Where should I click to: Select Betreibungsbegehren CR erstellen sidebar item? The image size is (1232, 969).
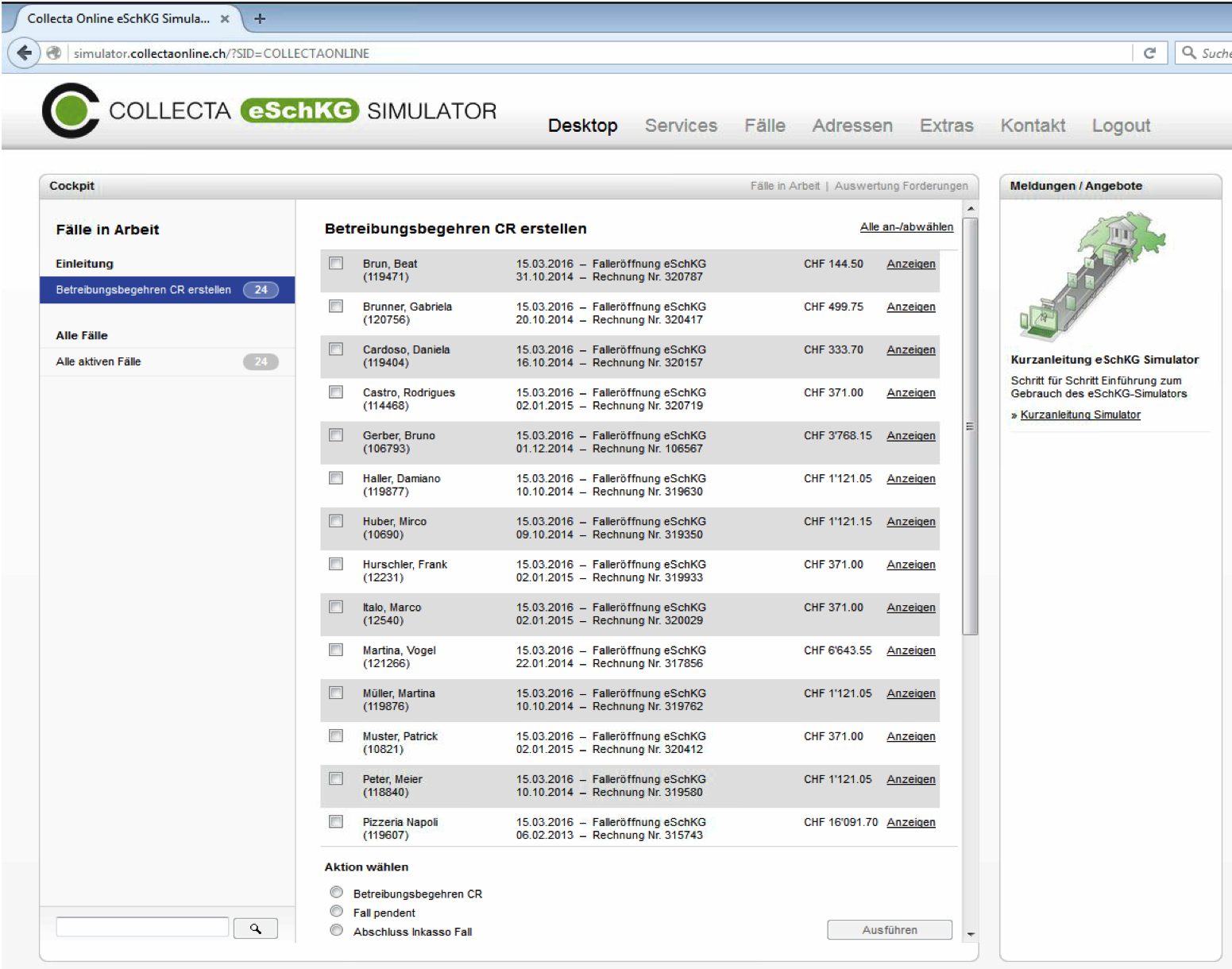[x=167, y=290]
